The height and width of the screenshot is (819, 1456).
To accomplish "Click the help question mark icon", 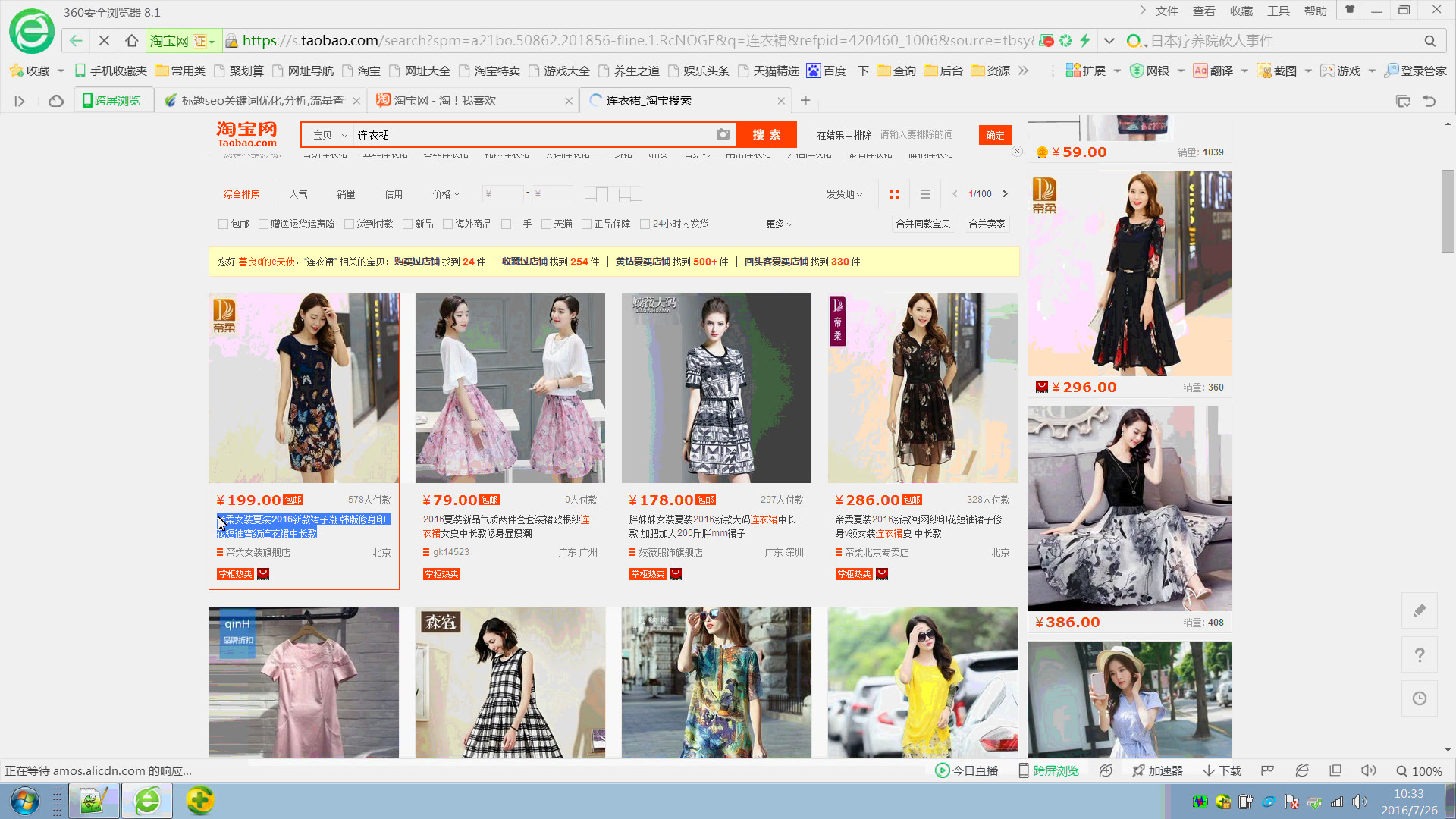I will [1420, 654].
